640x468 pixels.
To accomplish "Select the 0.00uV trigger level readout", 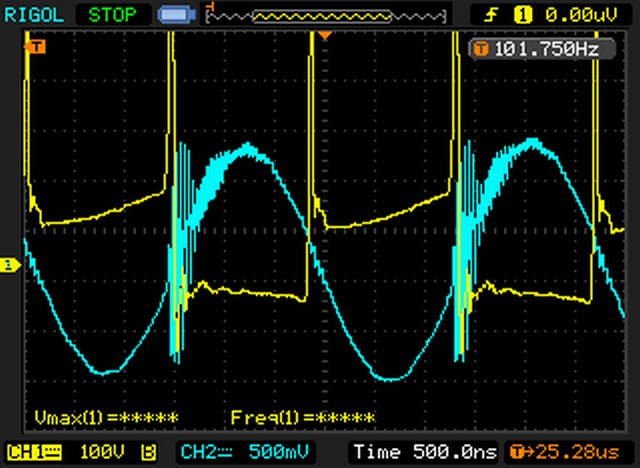I will point(580,15).
